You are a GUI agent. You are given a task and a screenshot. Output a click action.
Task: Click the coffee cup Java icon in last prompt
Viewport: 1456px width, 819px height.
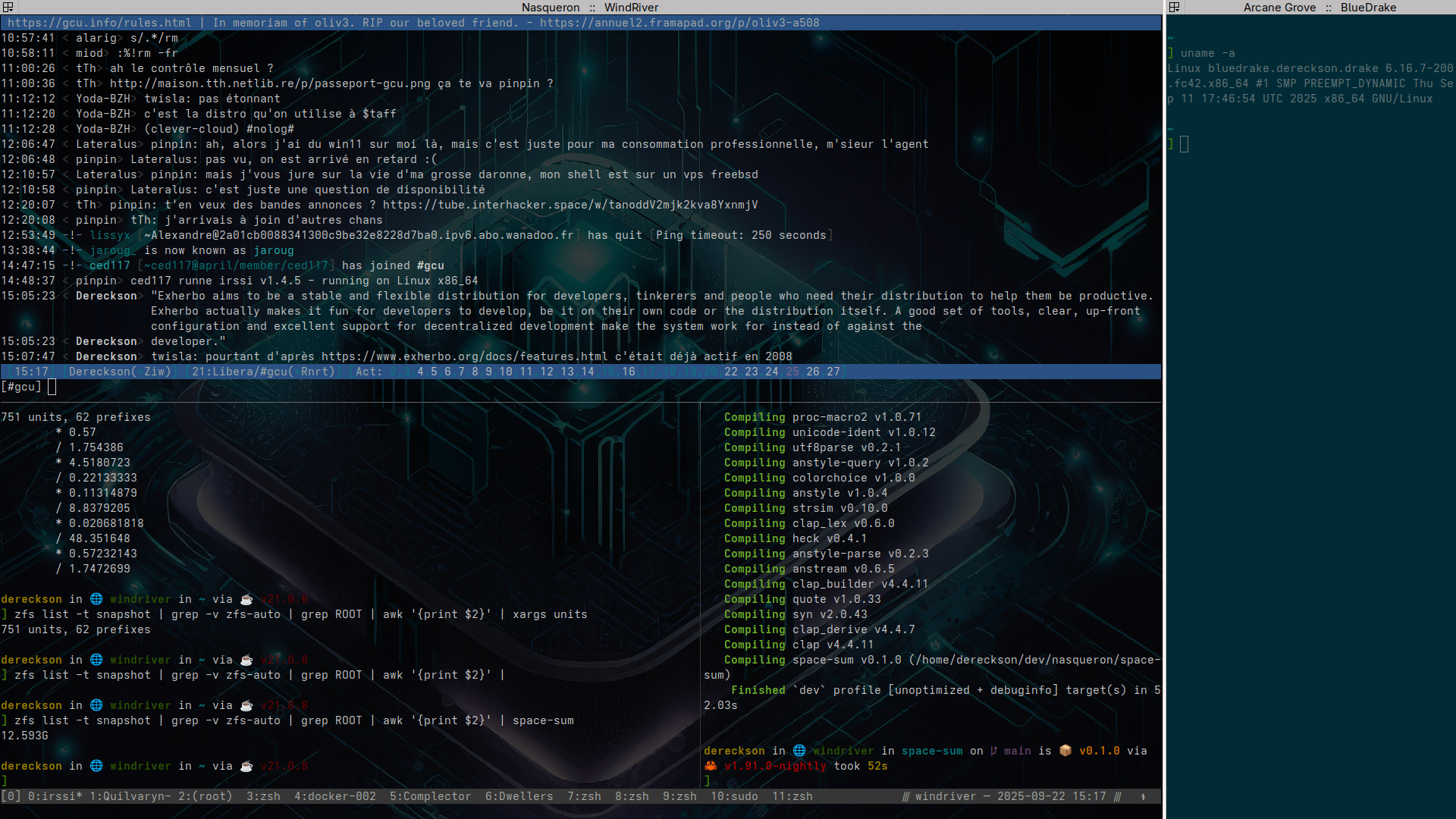246,766
